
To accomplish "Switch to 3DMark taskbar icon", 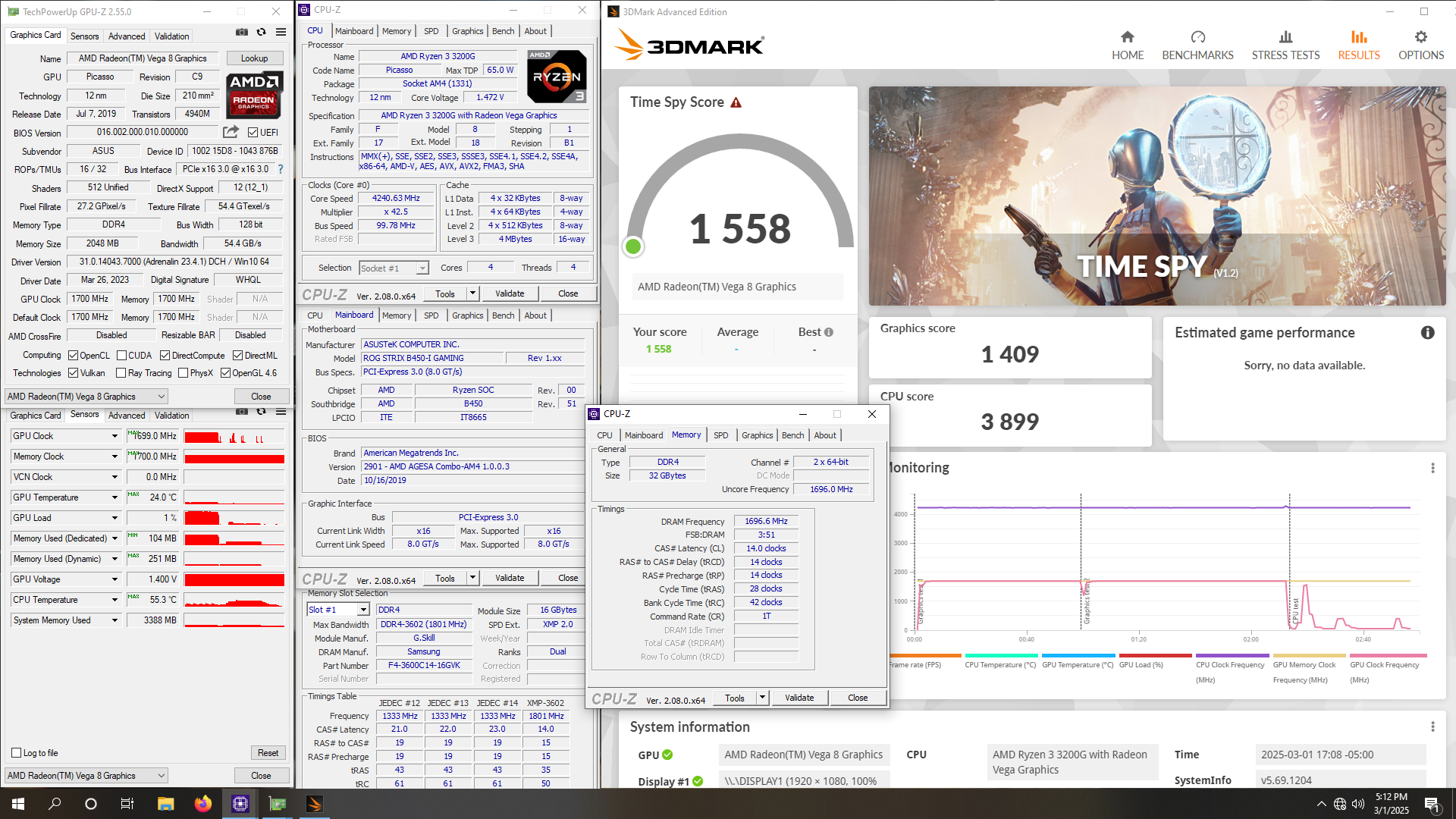I will pyautogui.click(x=315, y=804).
